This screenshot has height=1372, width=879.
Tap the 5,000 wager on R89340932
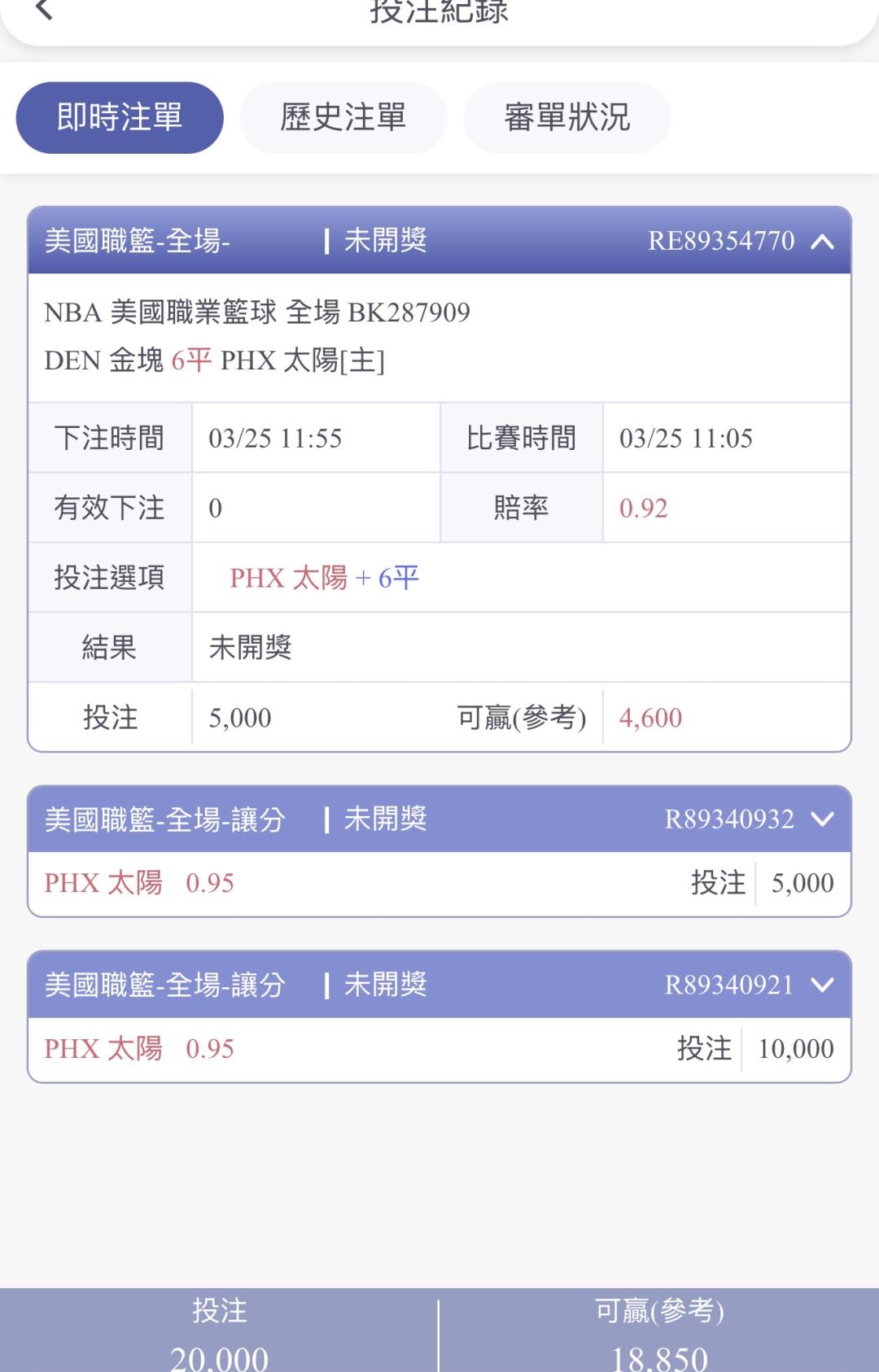point(802,883)
